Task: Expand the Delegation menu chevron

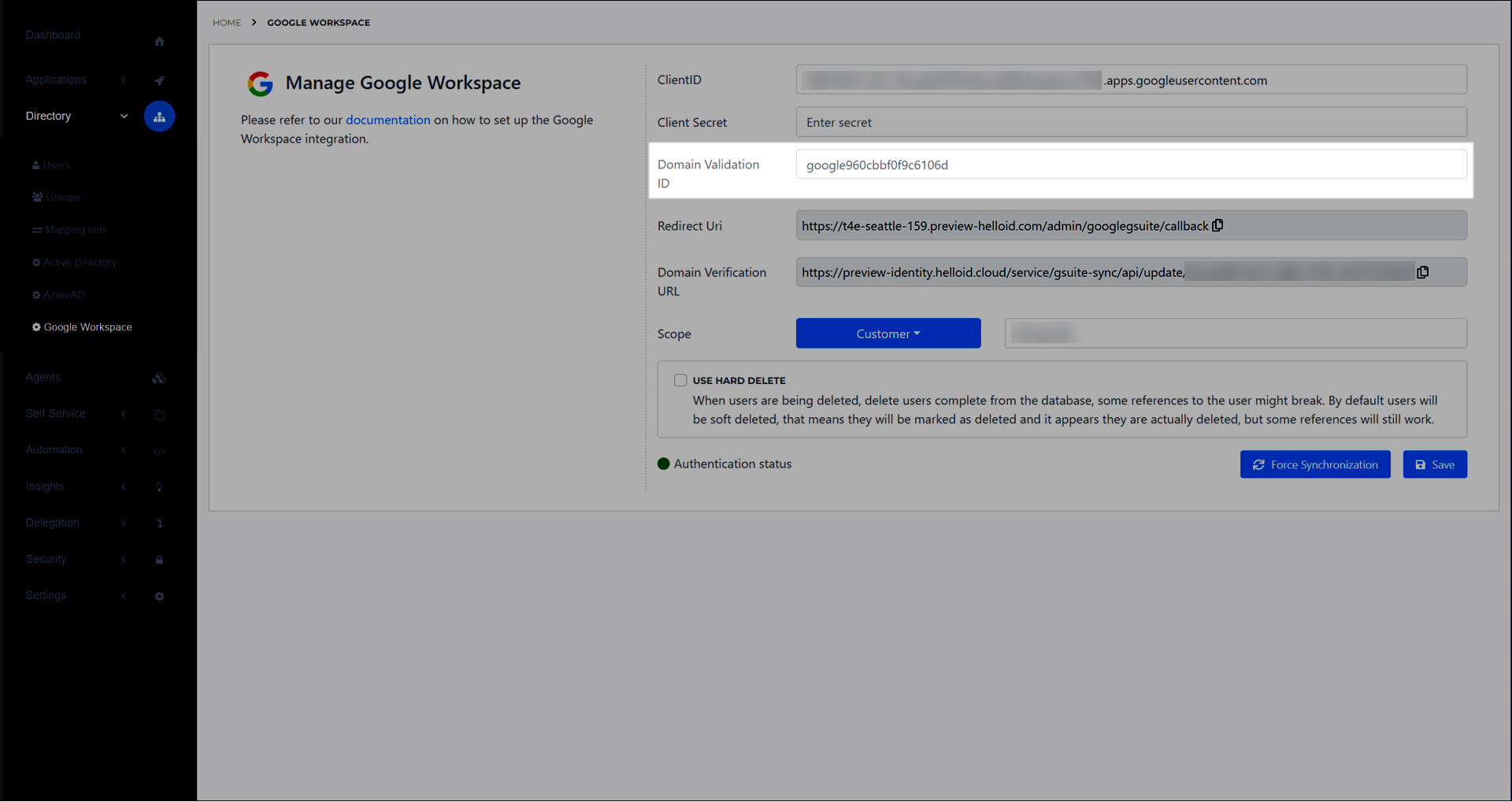Action: [124, 523]
